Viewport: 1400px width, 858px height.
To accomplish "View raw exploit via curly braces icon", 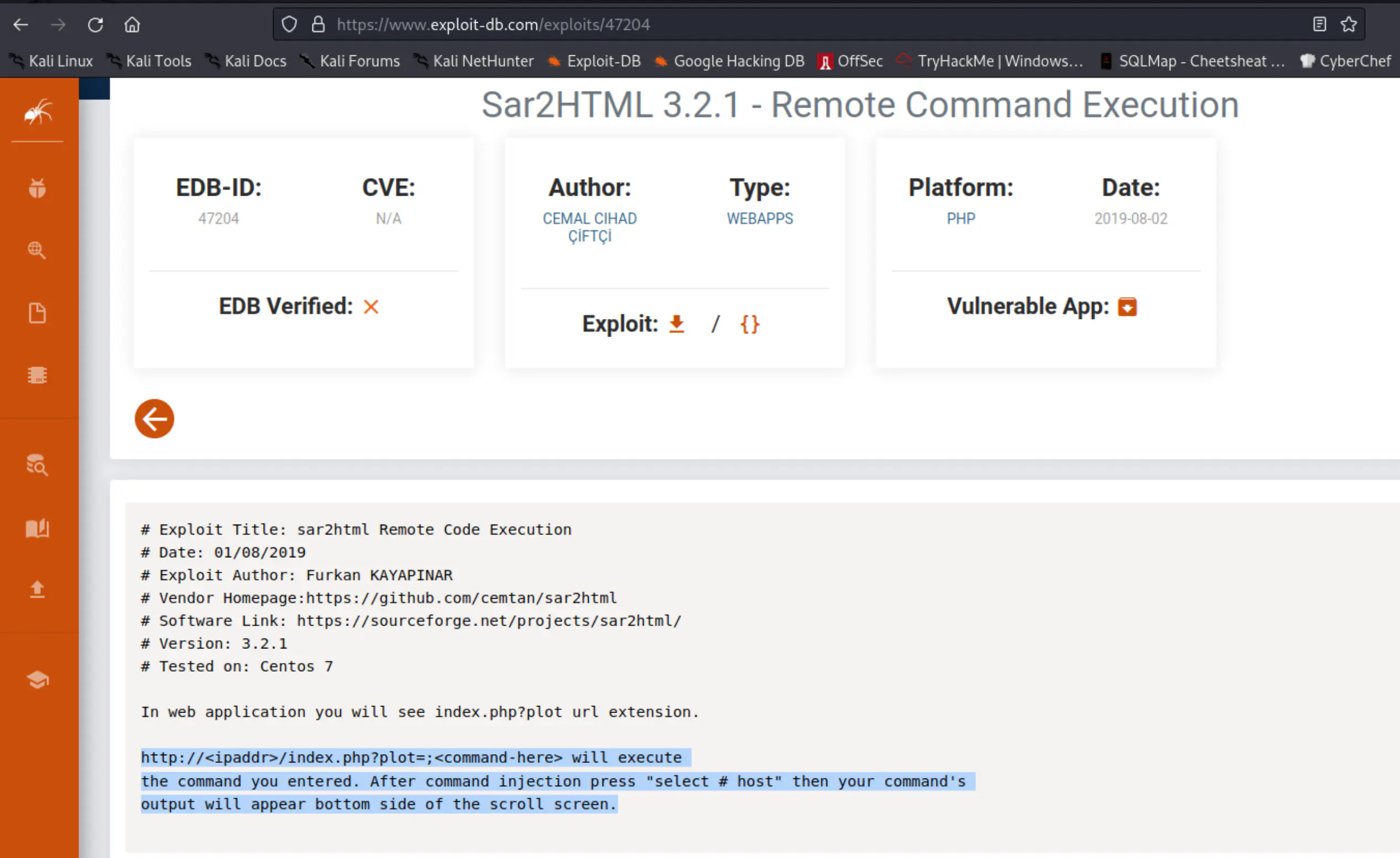I will [x=749, y=324].
